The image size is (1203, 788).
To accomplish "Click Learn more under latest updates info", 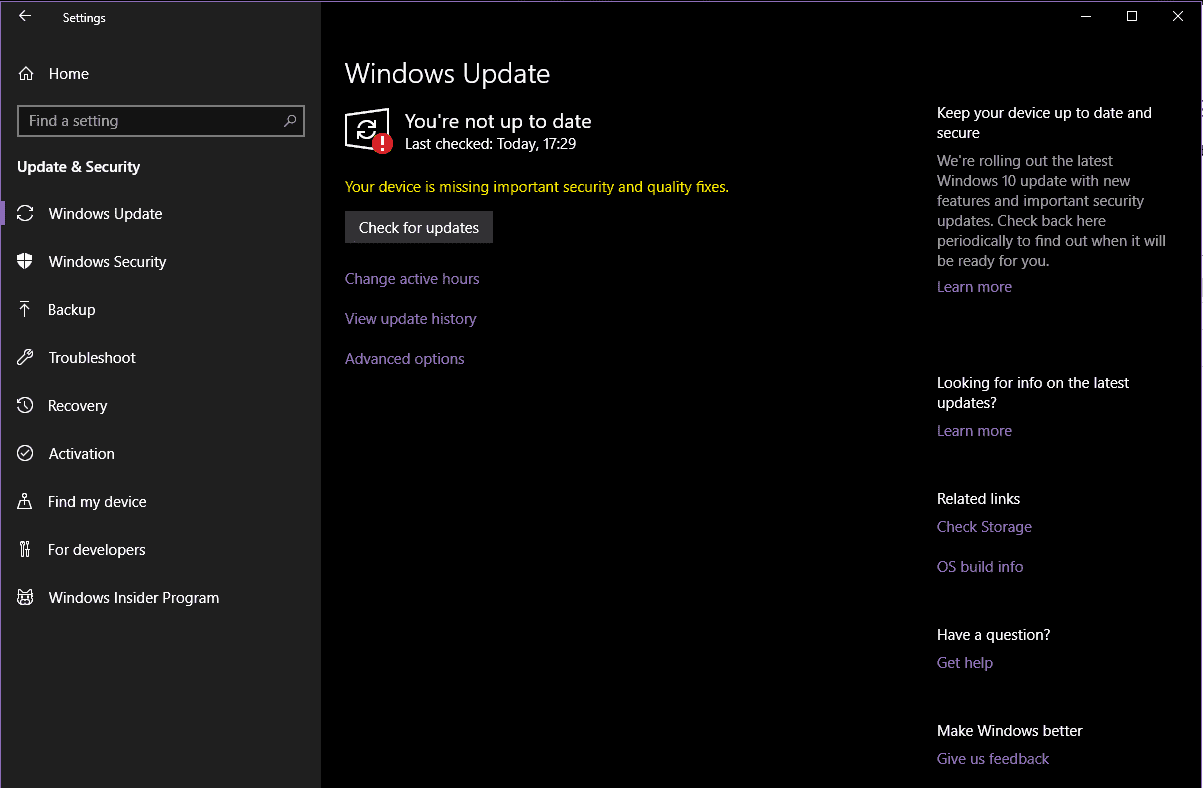I will click(x=974, y=431).
